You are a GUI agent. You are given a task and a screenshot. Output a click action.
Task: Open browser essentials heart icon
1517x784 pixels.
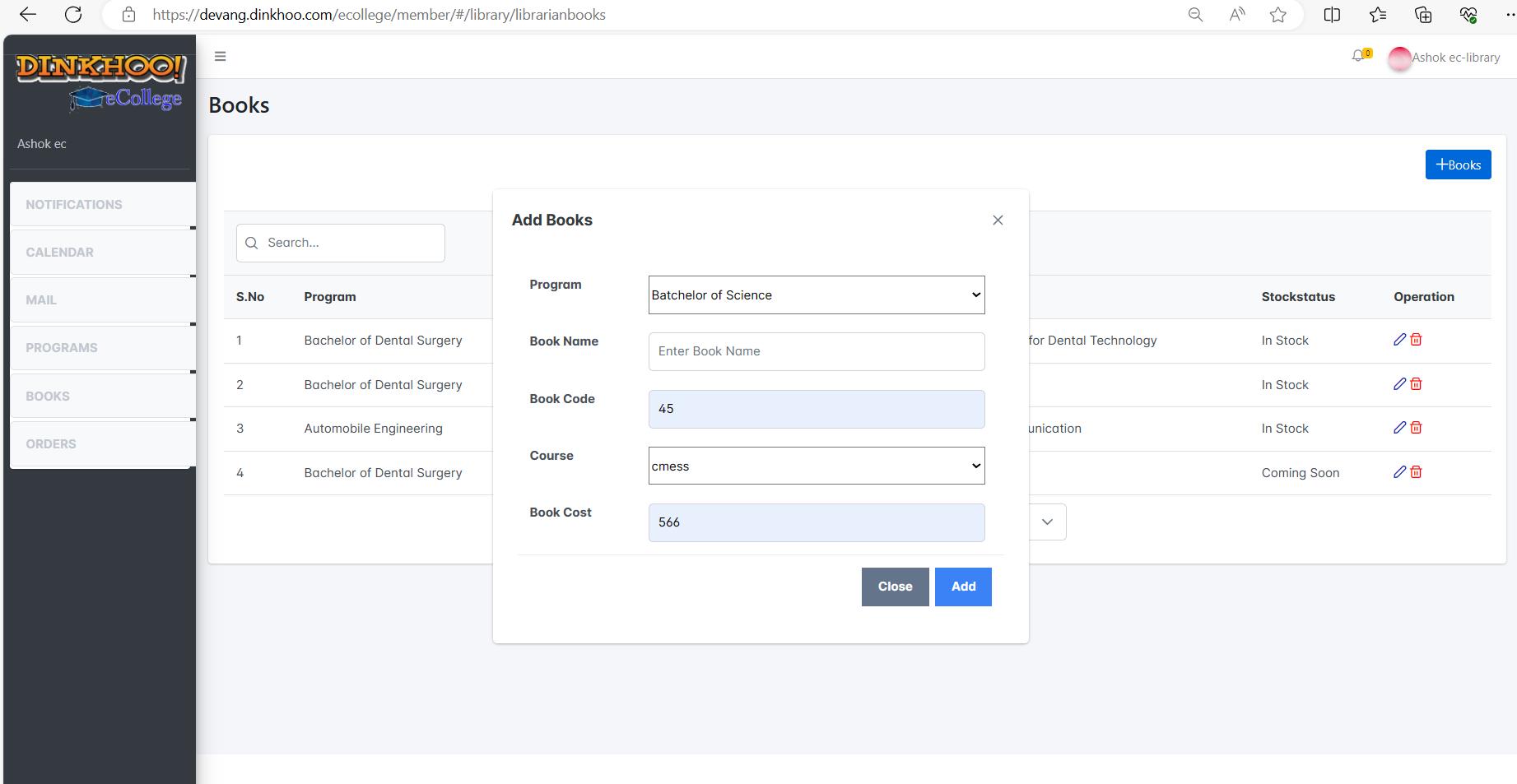pyautogui.click(x=1468, y=15)
